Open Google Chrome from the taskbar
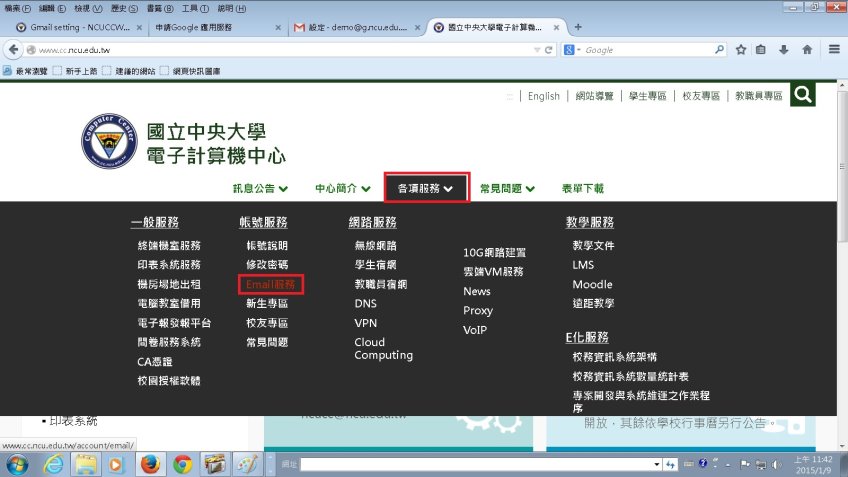848x477 pixels. [x=181, y=464]
